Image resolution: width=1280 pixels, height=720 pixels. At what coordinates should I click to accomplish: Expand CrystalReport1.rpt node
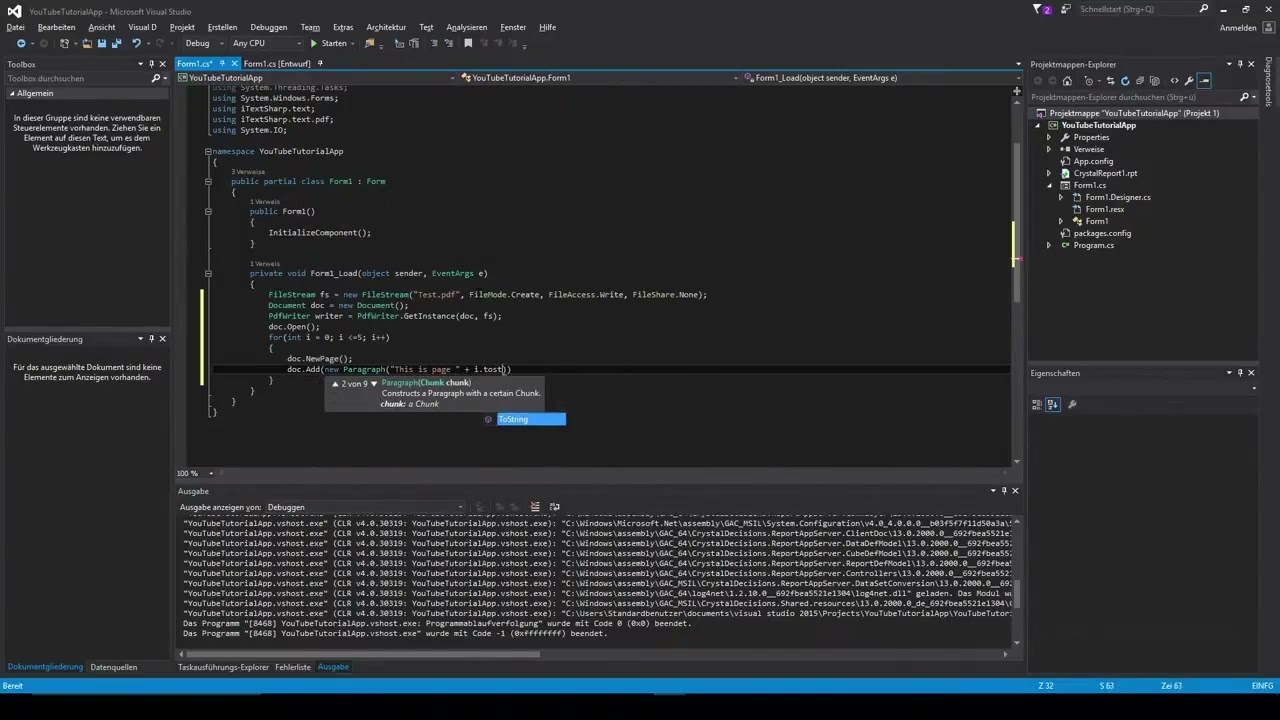coord(1049,173)
